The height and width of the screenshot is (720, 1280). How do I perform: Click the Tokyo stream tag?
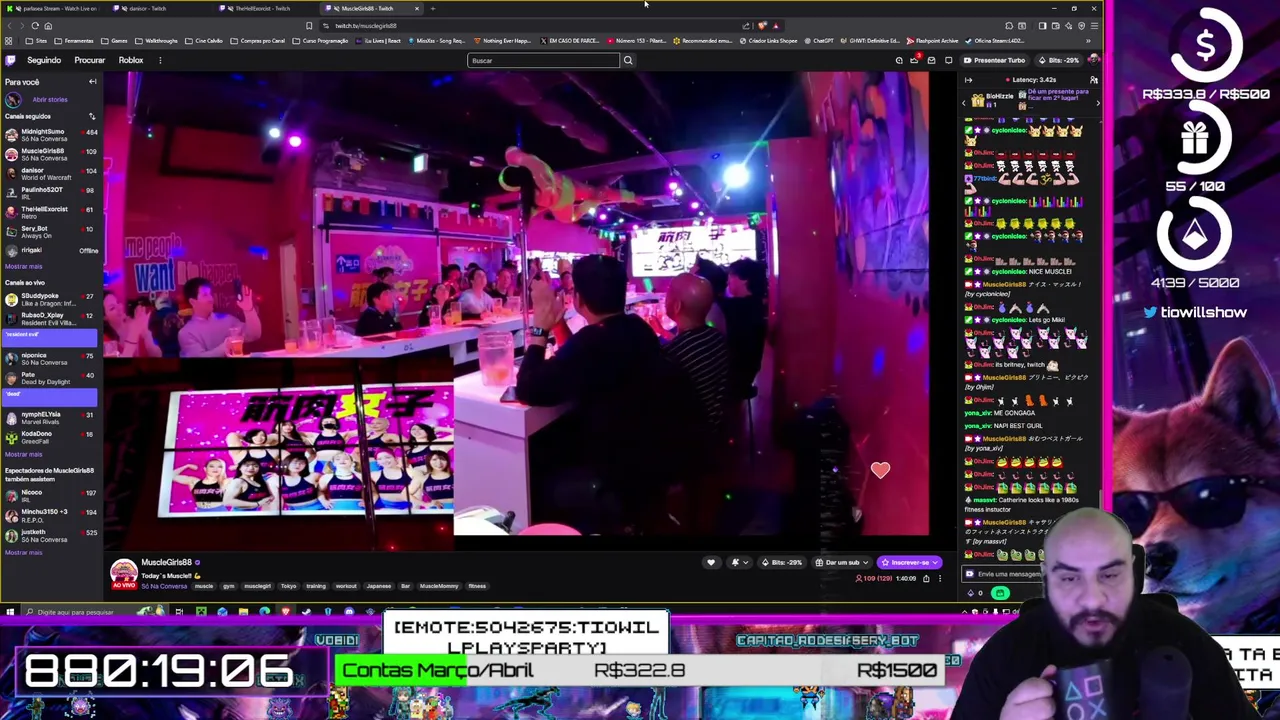pyautogui.click(x=288, y=586)
